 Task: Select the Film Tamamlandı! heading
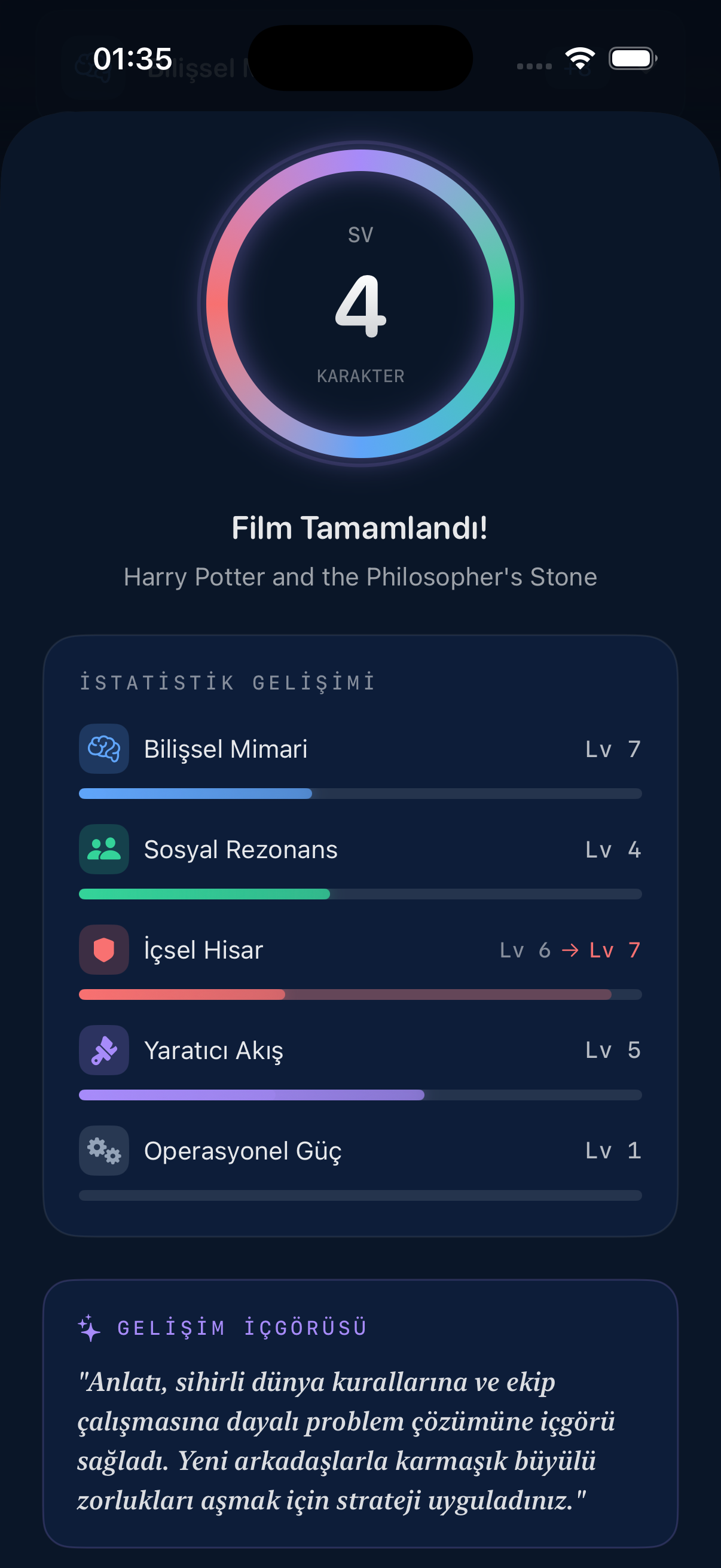[359, 527]
